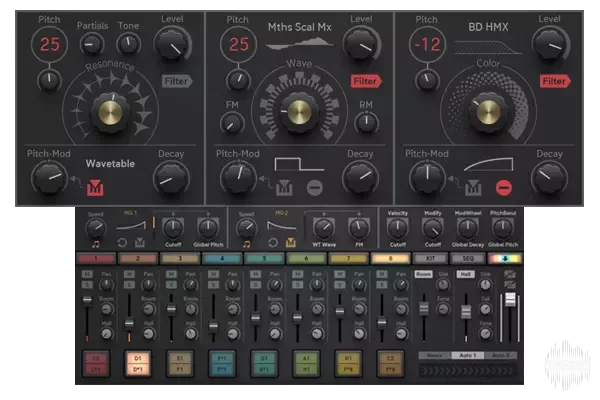Click the Auto 2 button
Image resolution: width=600 pixels, height=400 pixels.
(x=501, y=356)
